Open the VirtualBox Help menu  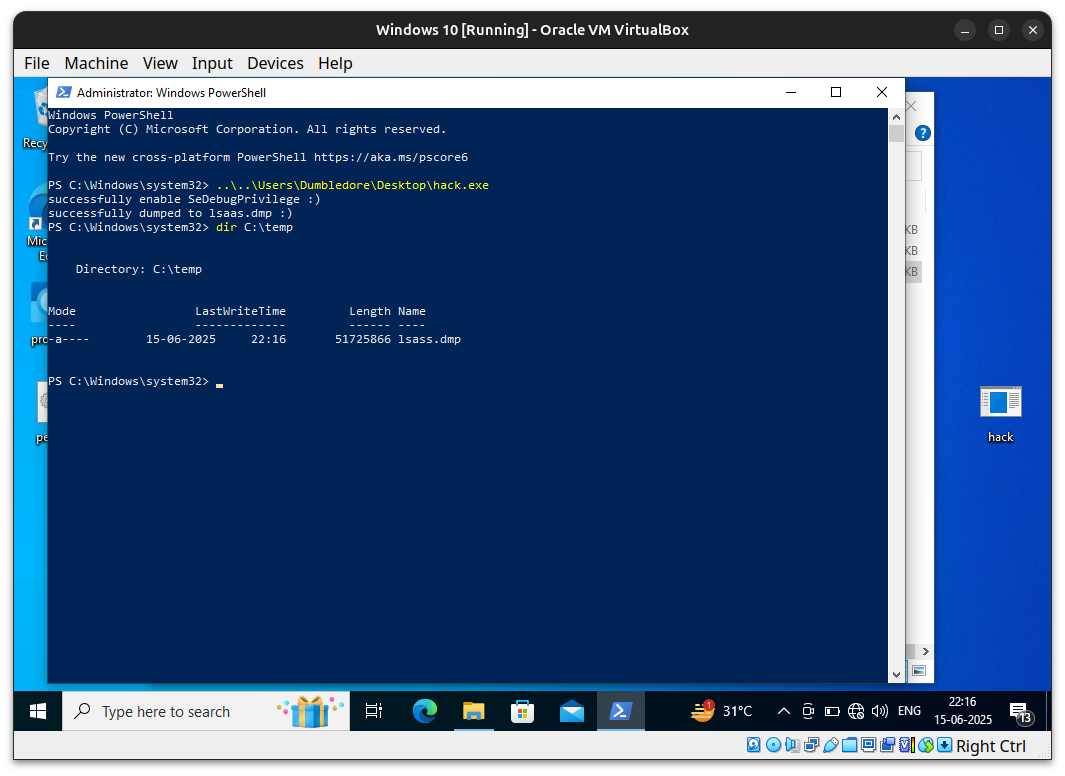click(x=336, y=63)
